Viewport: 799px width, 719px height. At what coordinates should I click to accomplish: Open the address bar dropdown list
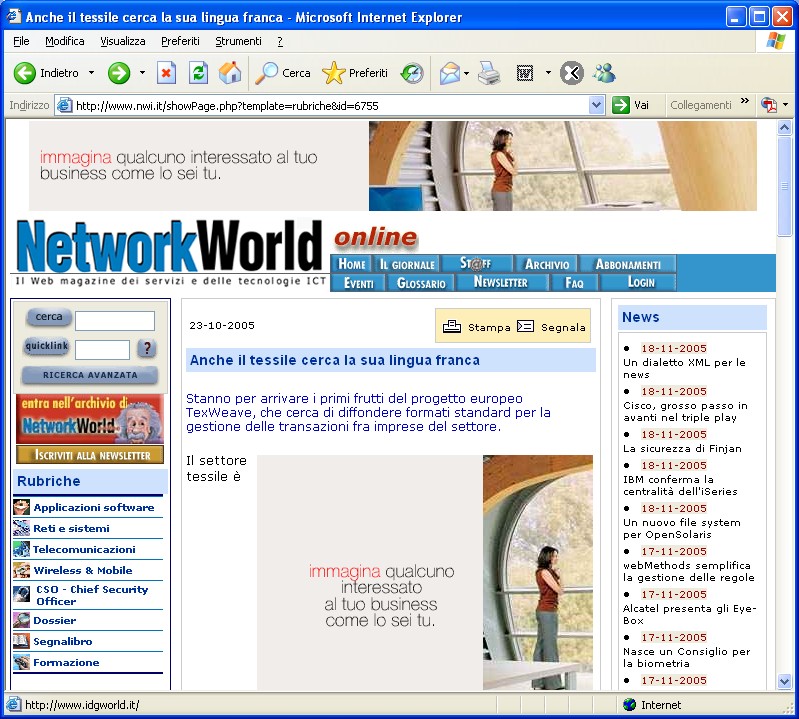(597, 105)
